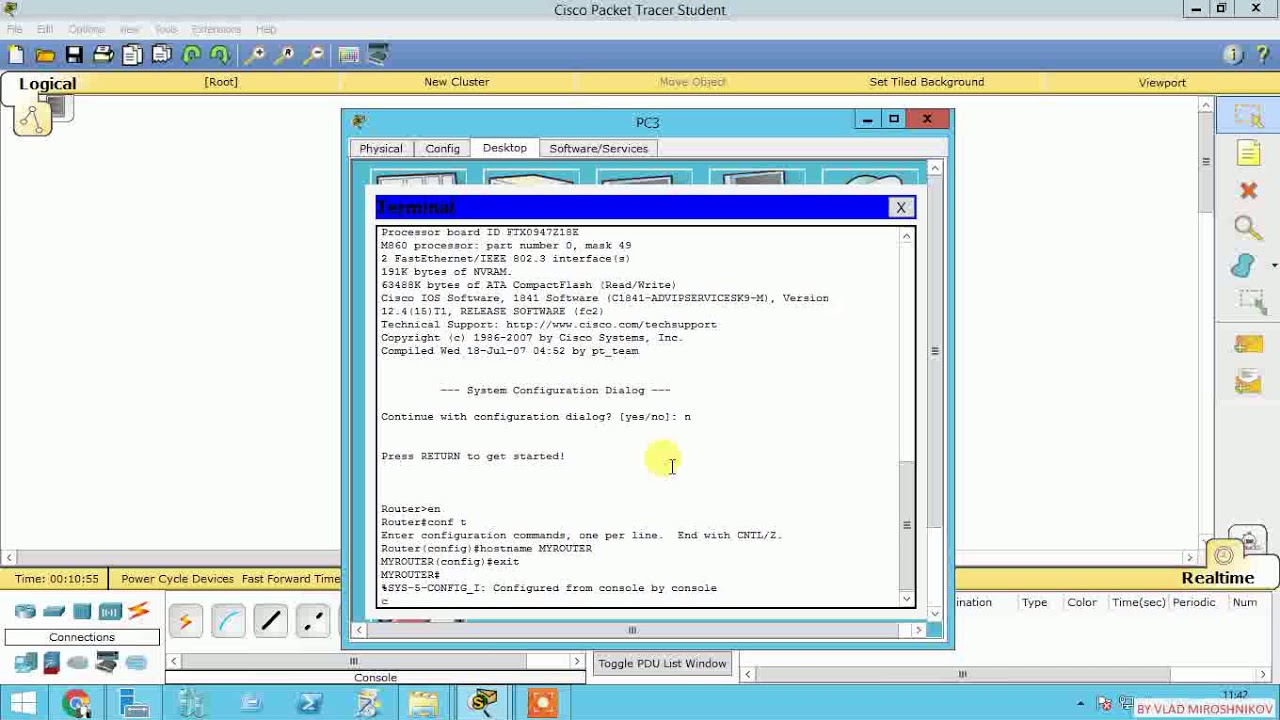Viewport: 1280px width, 720px height.
Task: Open the drawing palette icon
Action: [348, 55]
